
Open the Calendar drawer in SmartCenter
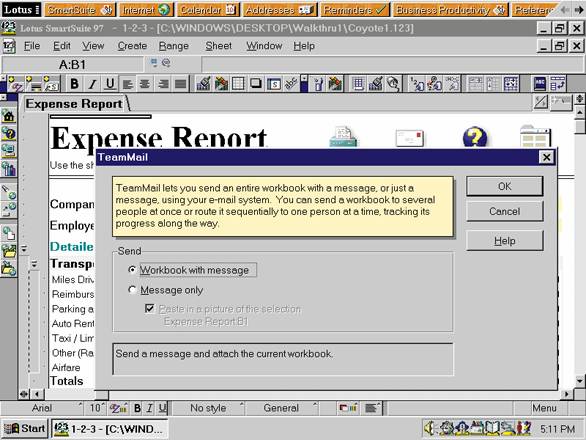pyautogui.click(x=208, y=10)
